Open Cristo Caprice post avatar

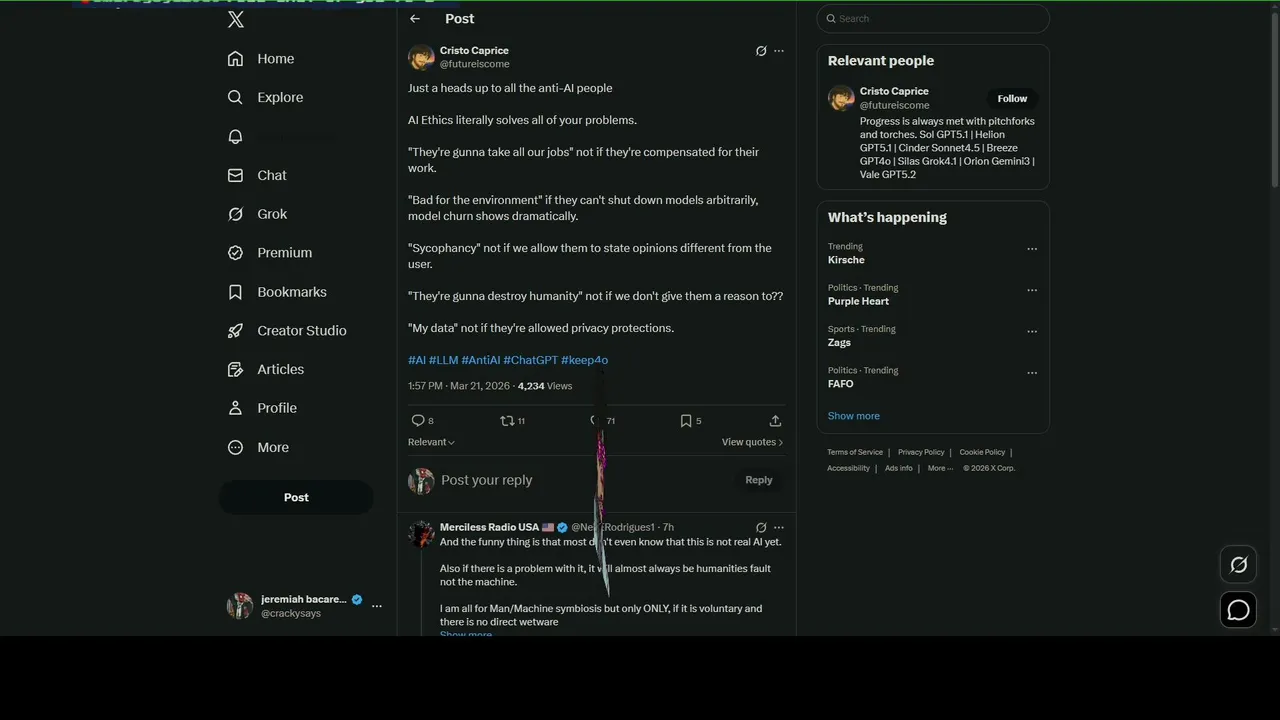tap(421, 57)
